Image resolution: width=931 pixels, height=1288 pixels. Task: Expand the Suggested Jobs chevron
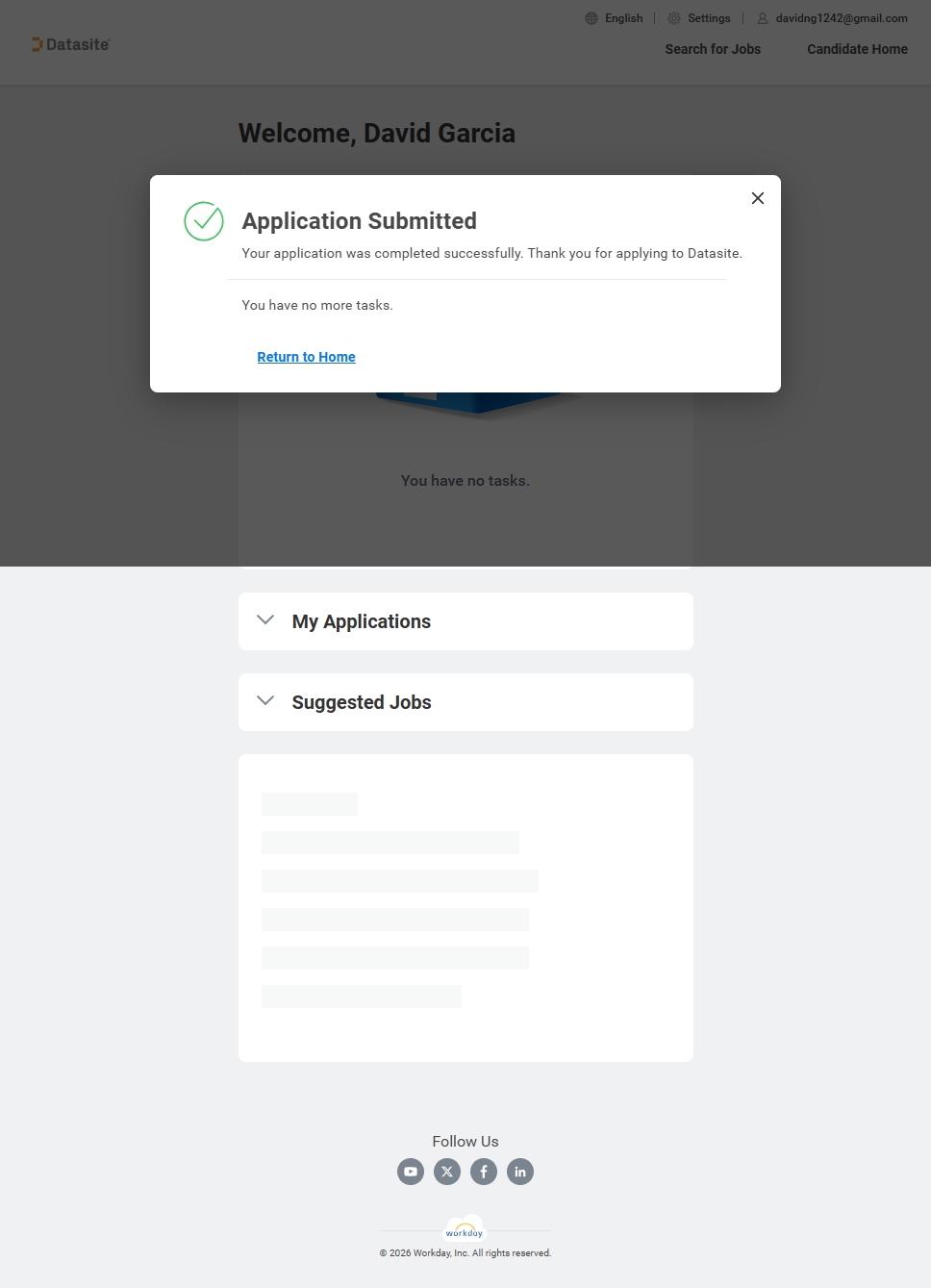[x=265, y=701]
